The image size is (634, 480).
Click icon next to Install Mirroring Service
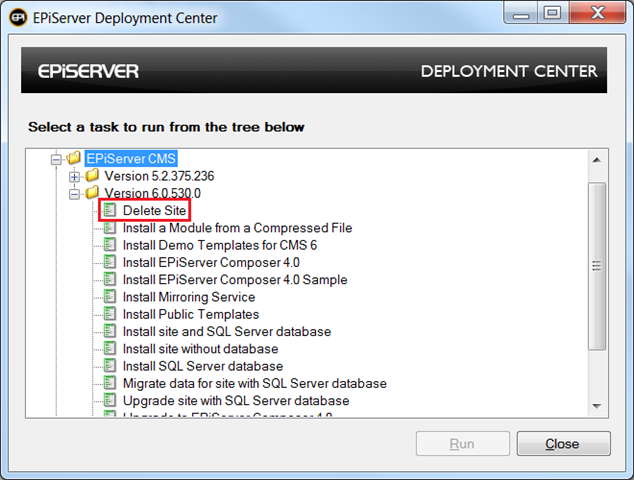[111, 297]
